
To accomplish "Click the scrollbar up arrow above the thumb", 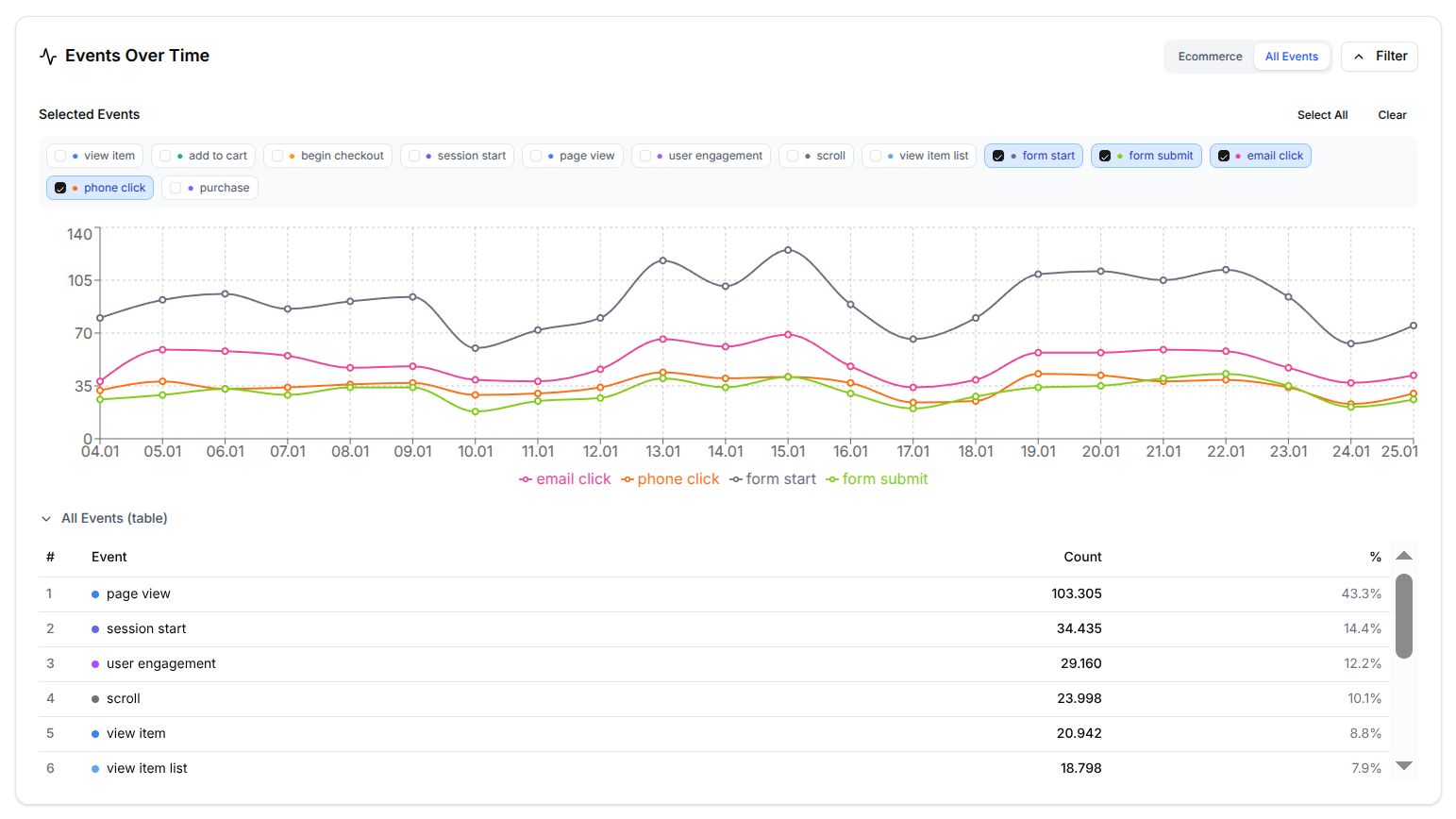I will pos(1404,556).
